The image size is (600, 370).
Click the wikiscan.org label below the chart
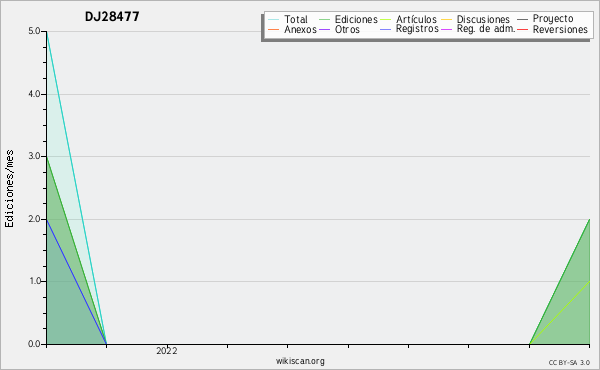coord(300,361)
